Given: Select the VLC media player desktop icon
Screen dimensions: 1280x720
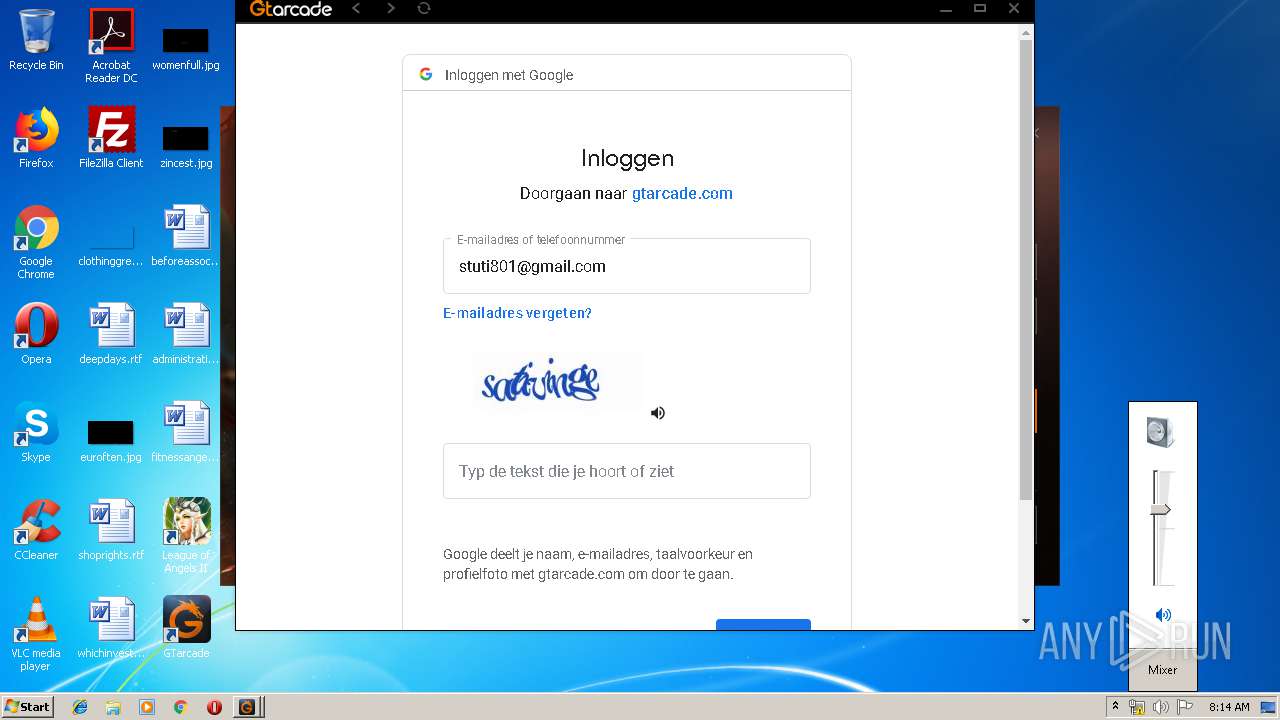Looking at the screenshot, I should coord(36,634).
